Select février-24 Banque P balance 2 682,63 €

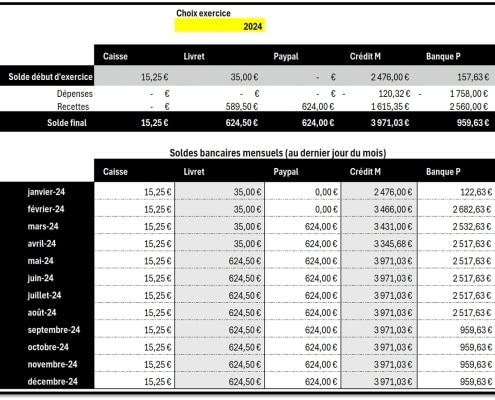472,209
